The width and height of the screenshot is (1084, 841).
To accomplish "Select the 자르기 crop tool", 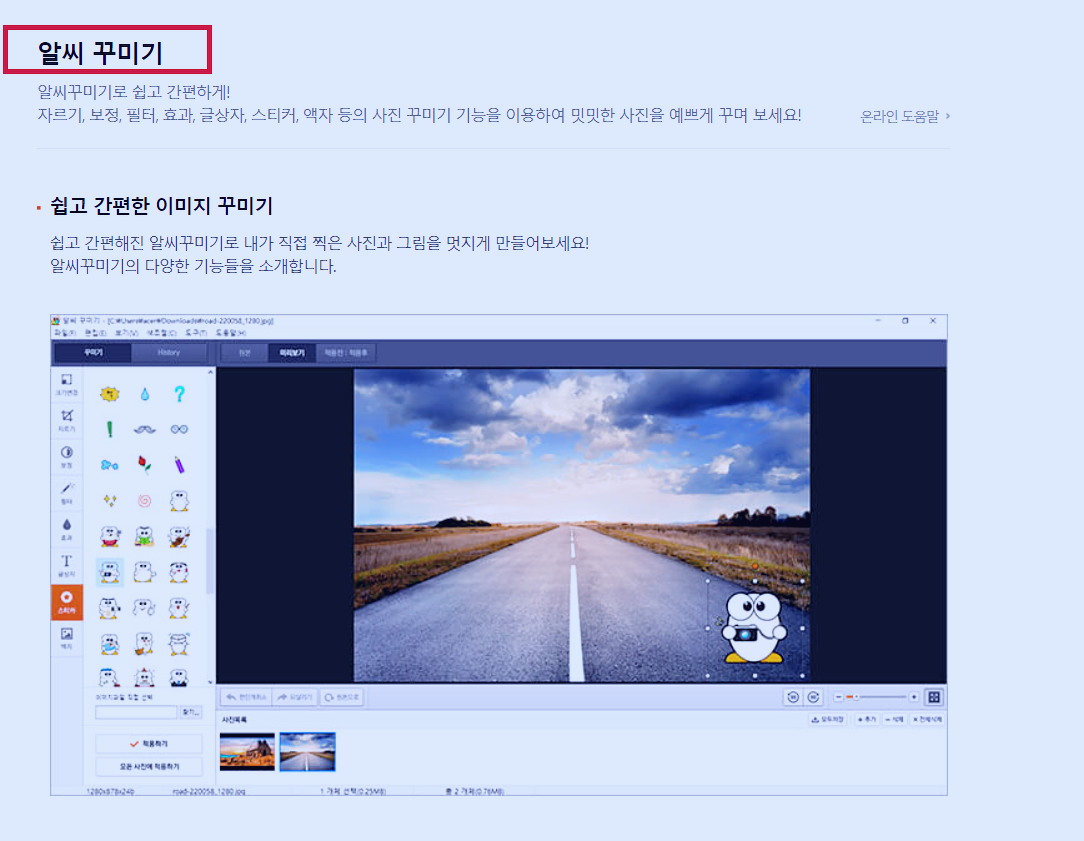I will 66,421.
